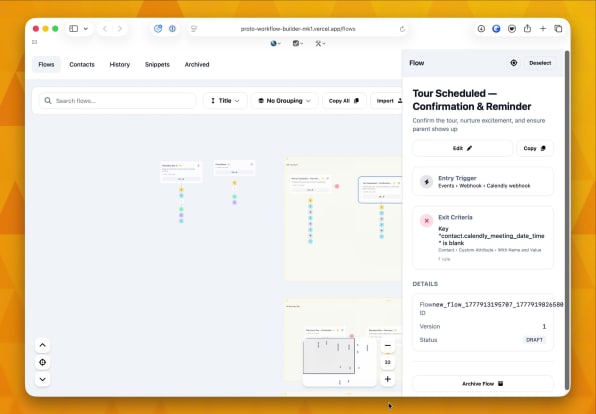
Task: Click the canvas minimap viewport
Action: 329,356
